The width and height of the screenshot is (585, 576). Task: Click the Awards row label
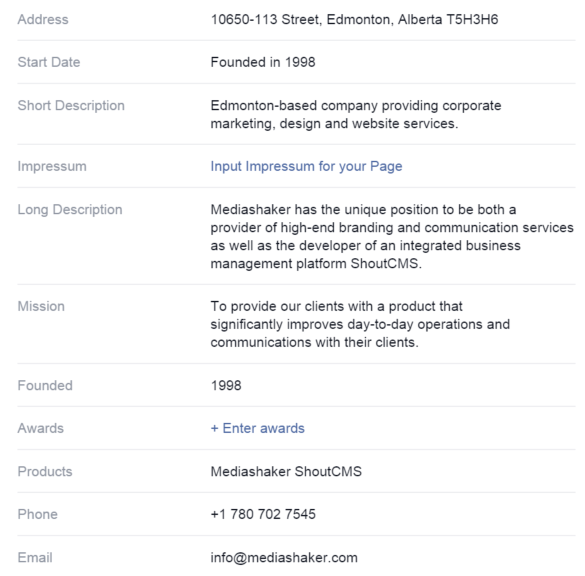point(41,428)
